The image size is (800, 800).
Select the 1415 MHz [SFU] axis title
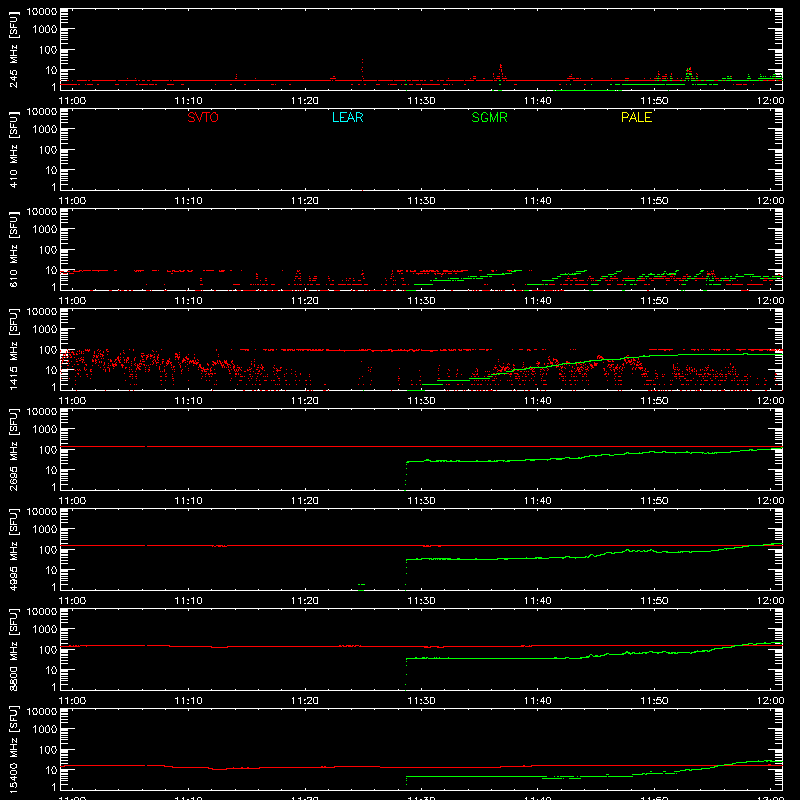coord(13,349)
